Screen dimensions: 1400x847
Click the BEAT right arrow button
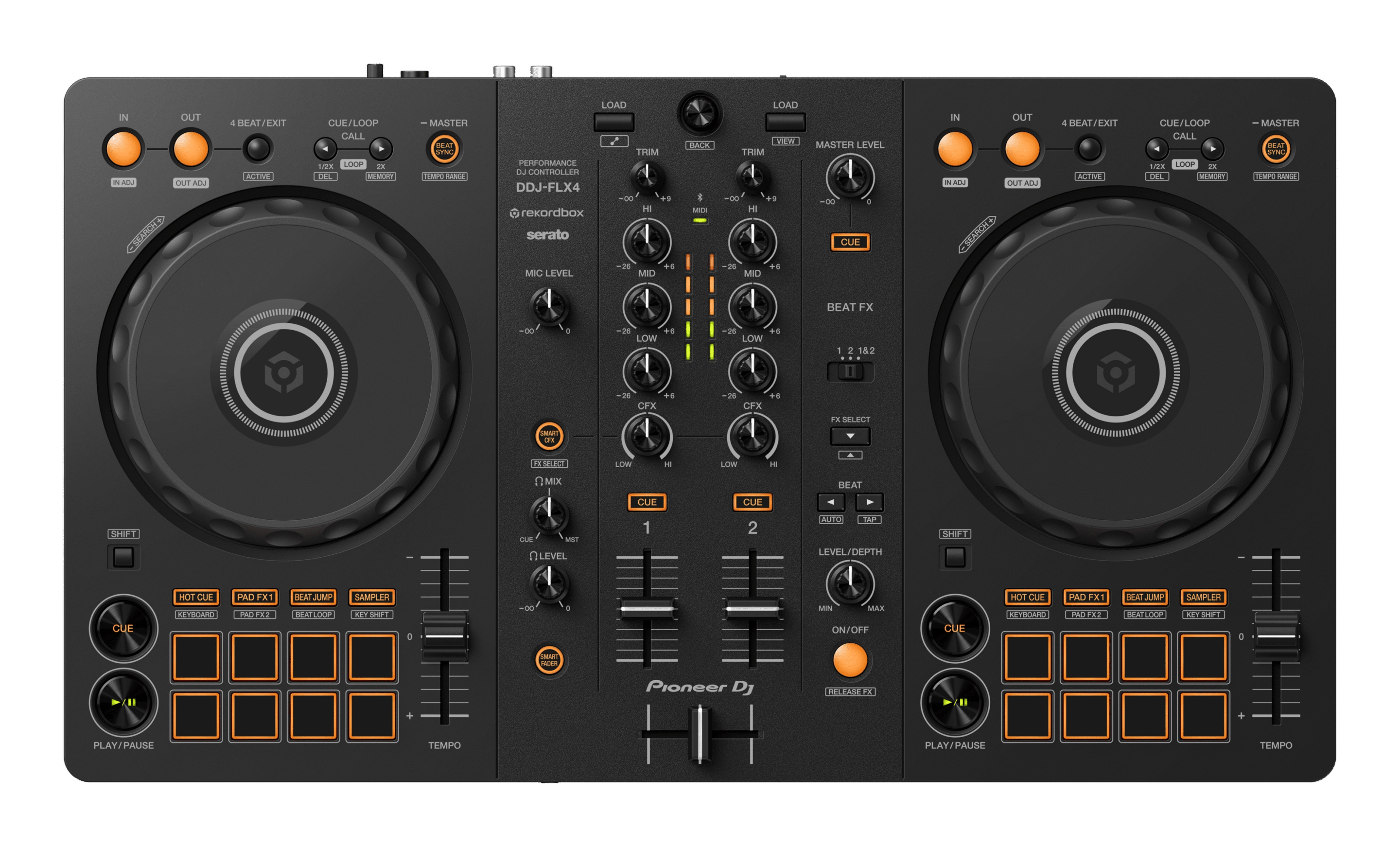click(x=869, y=502)
